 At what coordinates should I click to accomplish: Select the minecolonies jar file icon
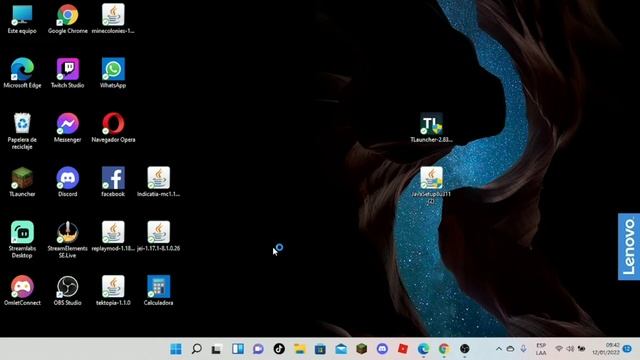point(113,19)
